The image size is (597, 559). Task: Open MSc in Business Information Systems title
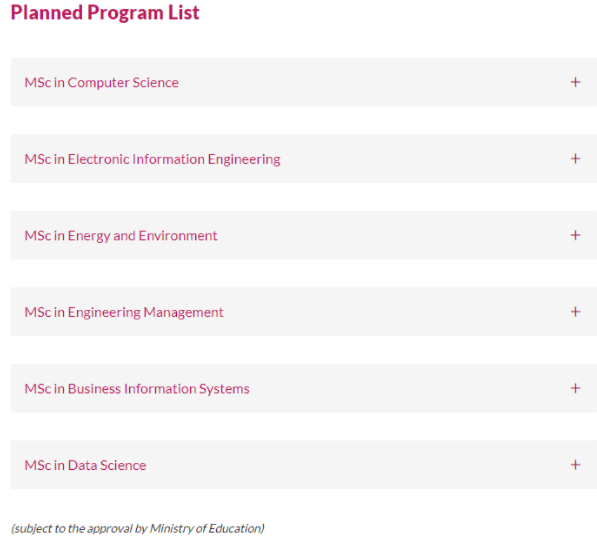pyautogui.click(x=137, y=389)
